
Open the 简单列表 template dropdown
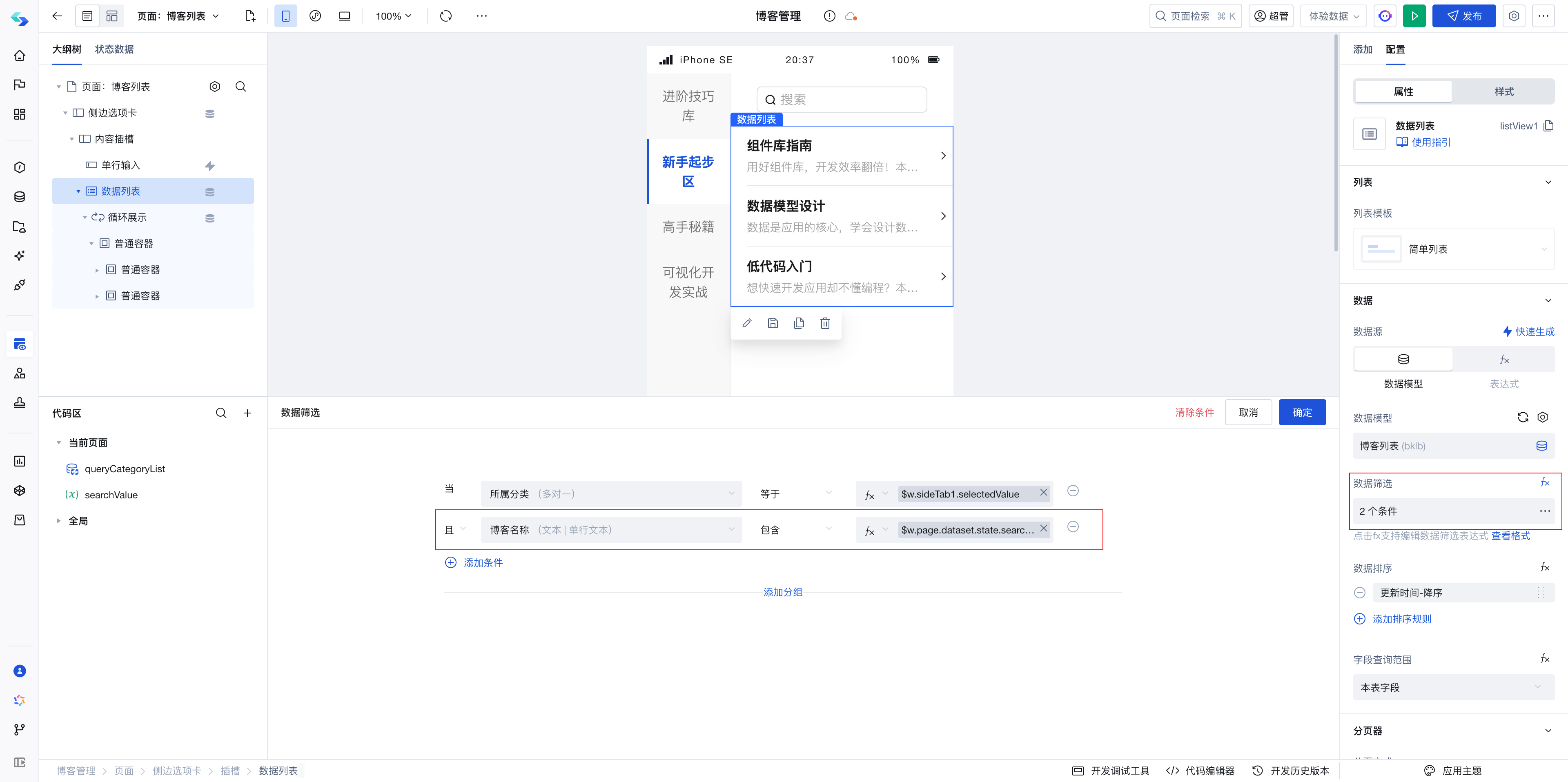(1454, 249)
